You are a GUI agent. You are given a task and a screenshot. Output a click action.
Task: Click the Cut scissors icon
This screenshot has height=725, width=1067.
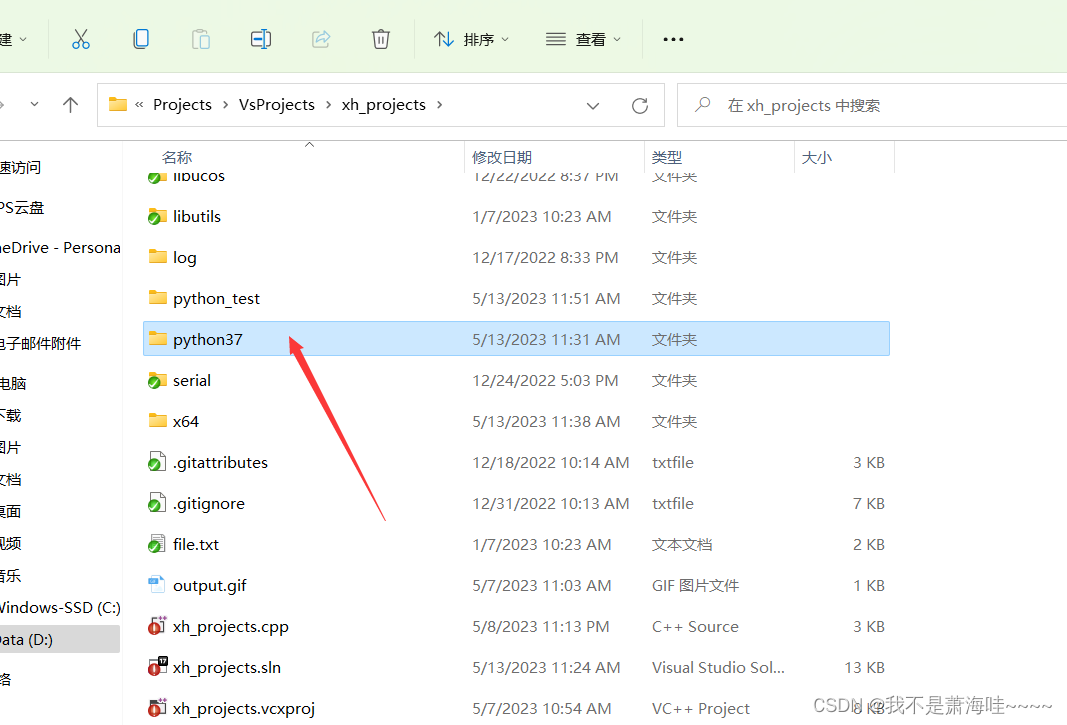[x=80, y=39]
